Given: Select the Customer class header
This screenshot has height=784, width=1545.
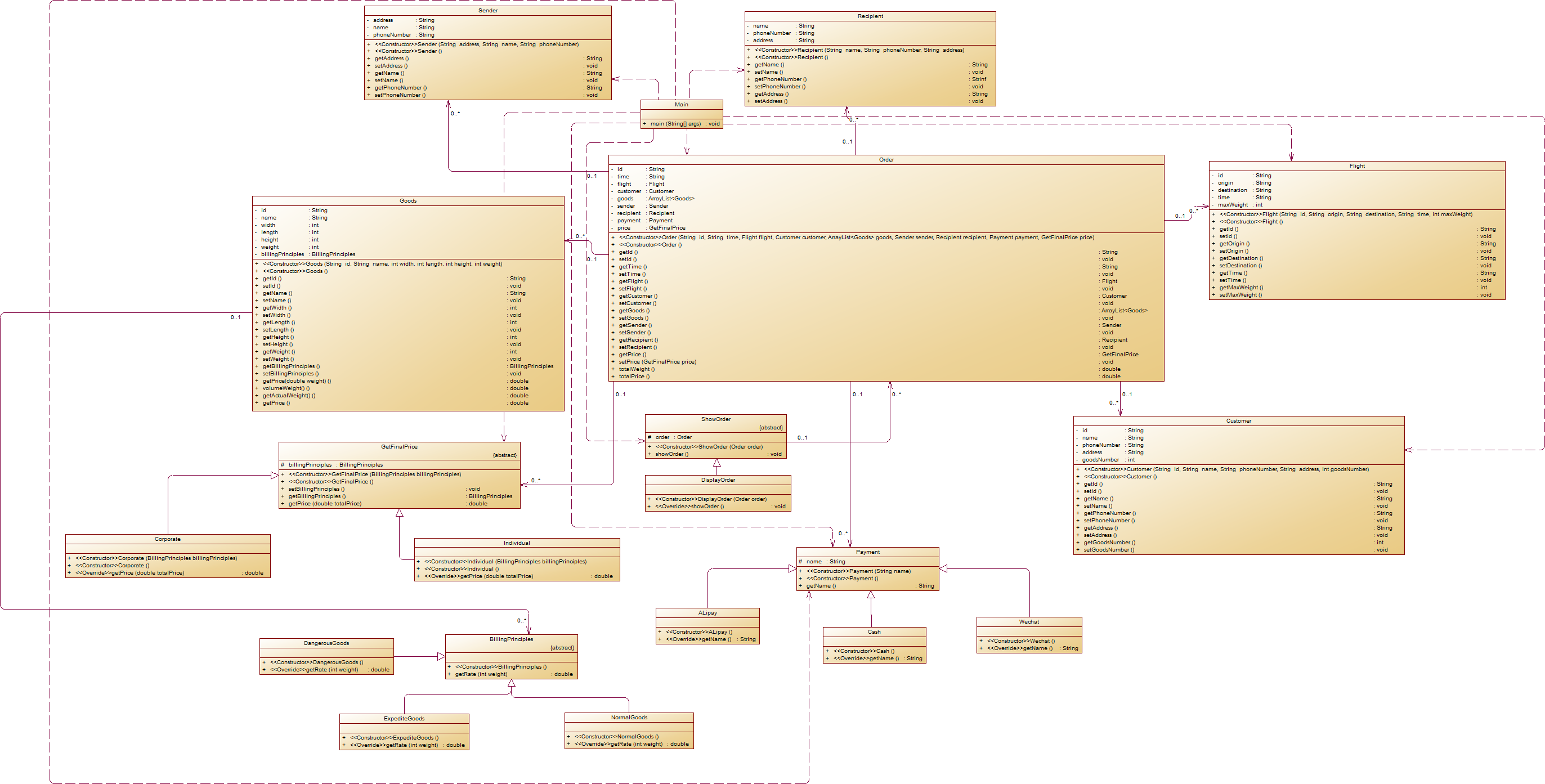Looking at the screenshot, I should (x=1238, y=421).
